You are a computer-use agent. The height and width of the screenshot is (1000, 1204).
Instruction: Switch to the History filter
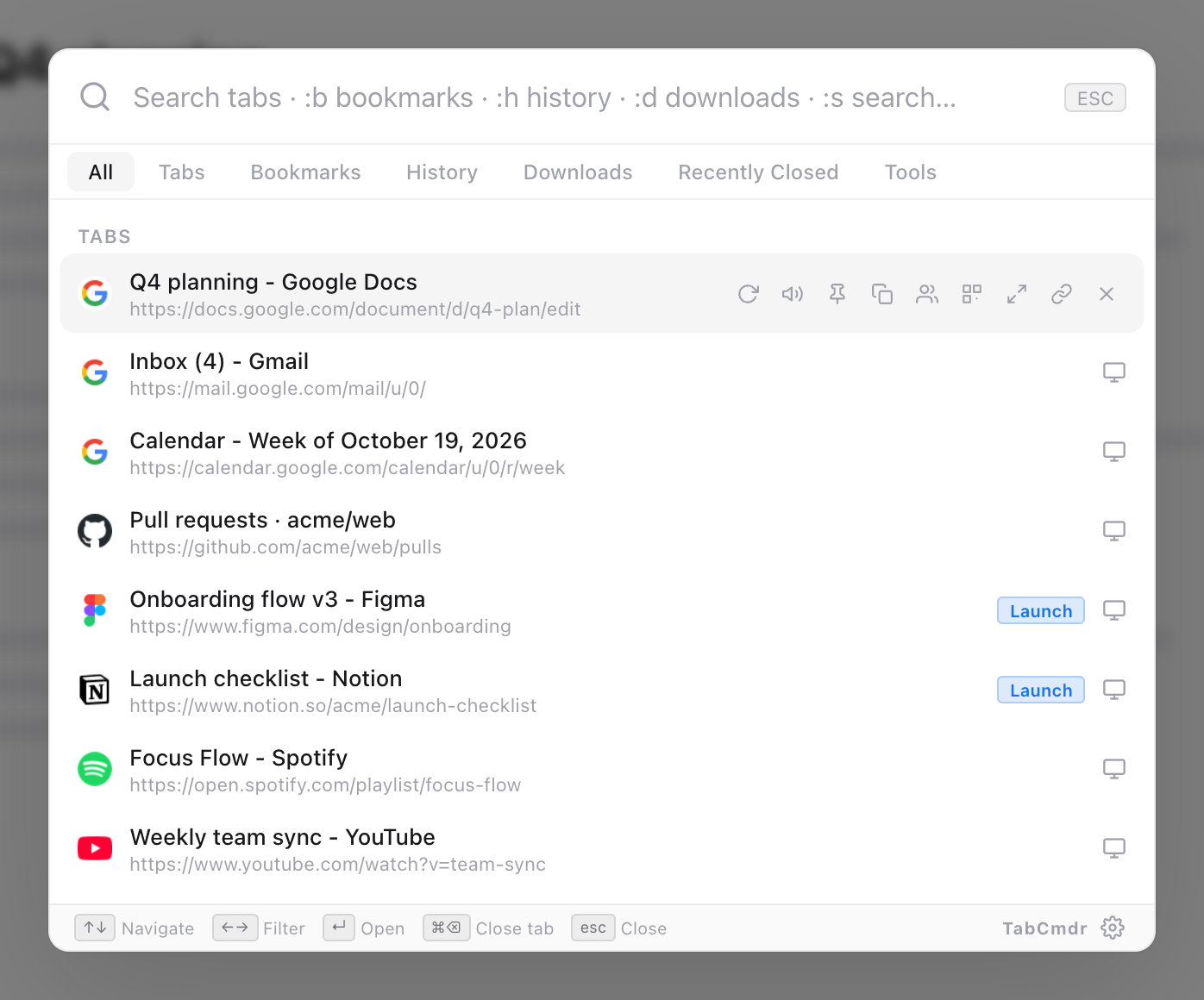click(442, 172)
